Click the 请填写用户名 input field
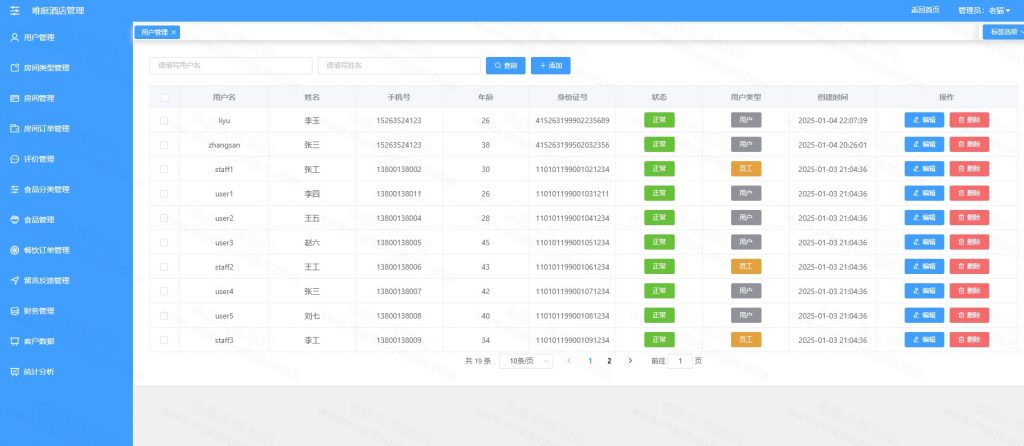The height and width of the screenshot is (446, 1024). tap(231, 65)
